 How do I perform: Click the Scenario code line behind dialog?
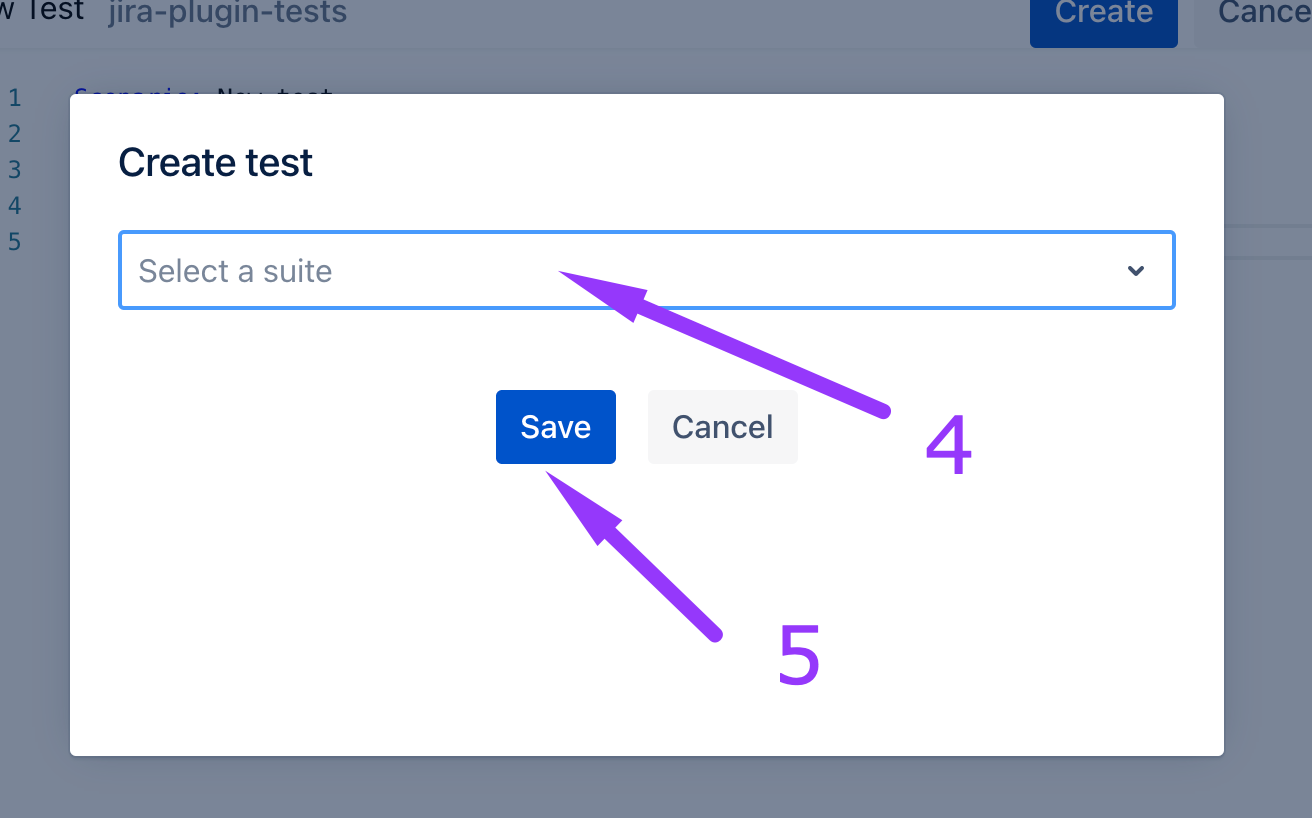200,92
